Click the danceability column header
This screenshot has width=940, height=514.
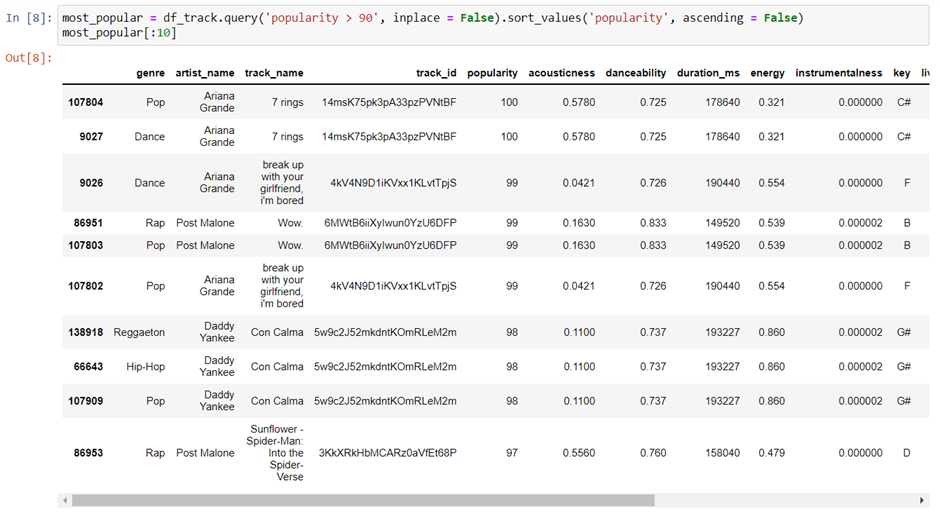point(635,73)
